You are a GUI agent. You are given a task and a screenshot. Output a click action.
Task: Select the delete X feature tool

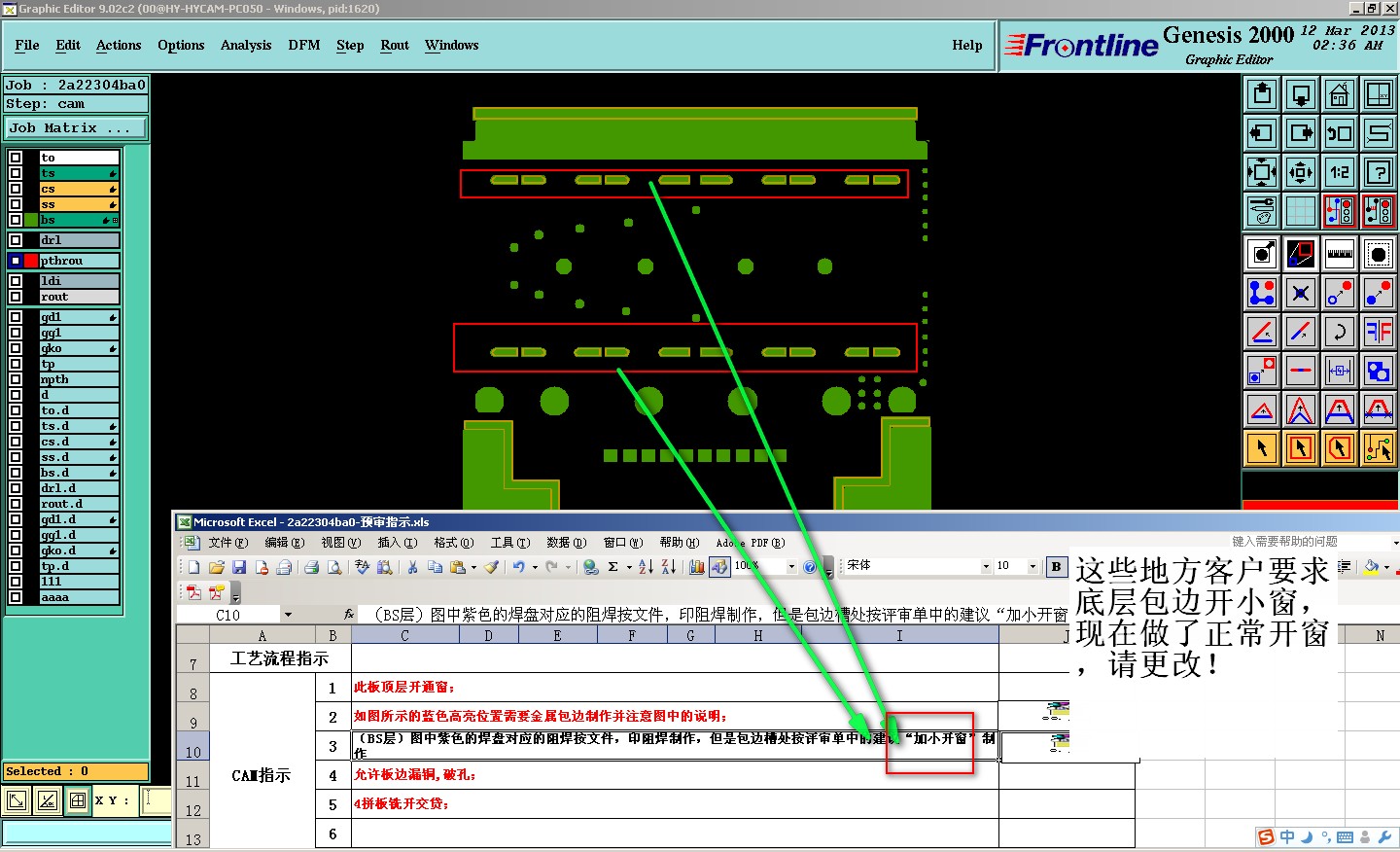(1301, 293)
